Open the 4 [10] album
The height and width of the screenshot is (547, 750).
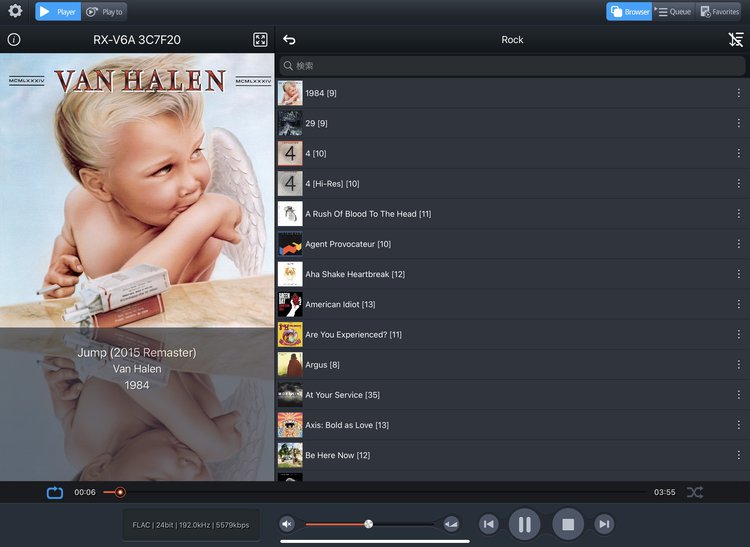coord(512,153)
